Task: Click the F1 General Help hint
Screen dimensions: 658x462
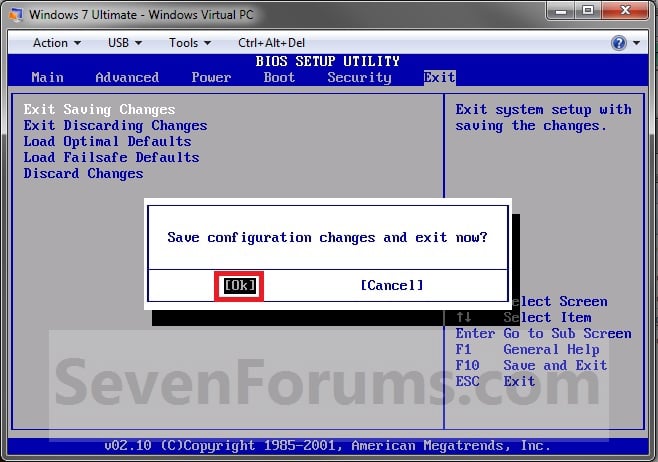Action: 527,350
